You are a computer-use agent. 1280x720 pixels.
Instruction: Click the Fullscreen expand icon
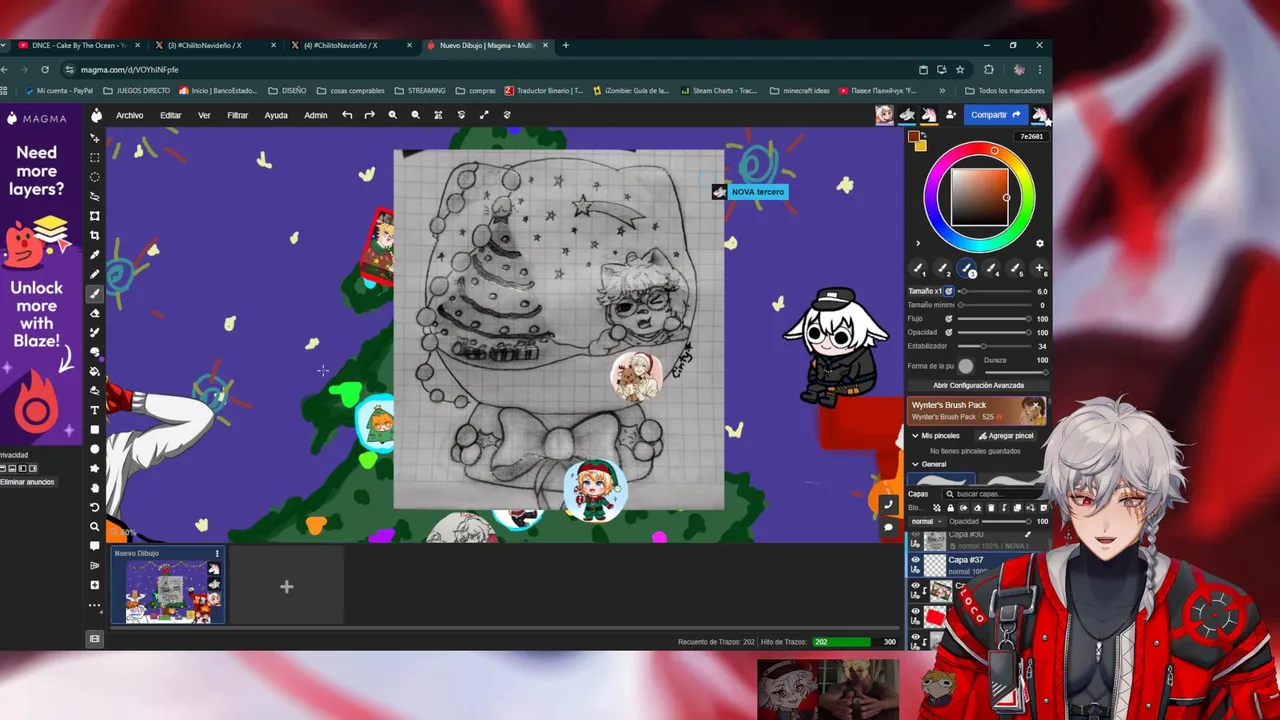pyautogui.click(x=484, y=115)
